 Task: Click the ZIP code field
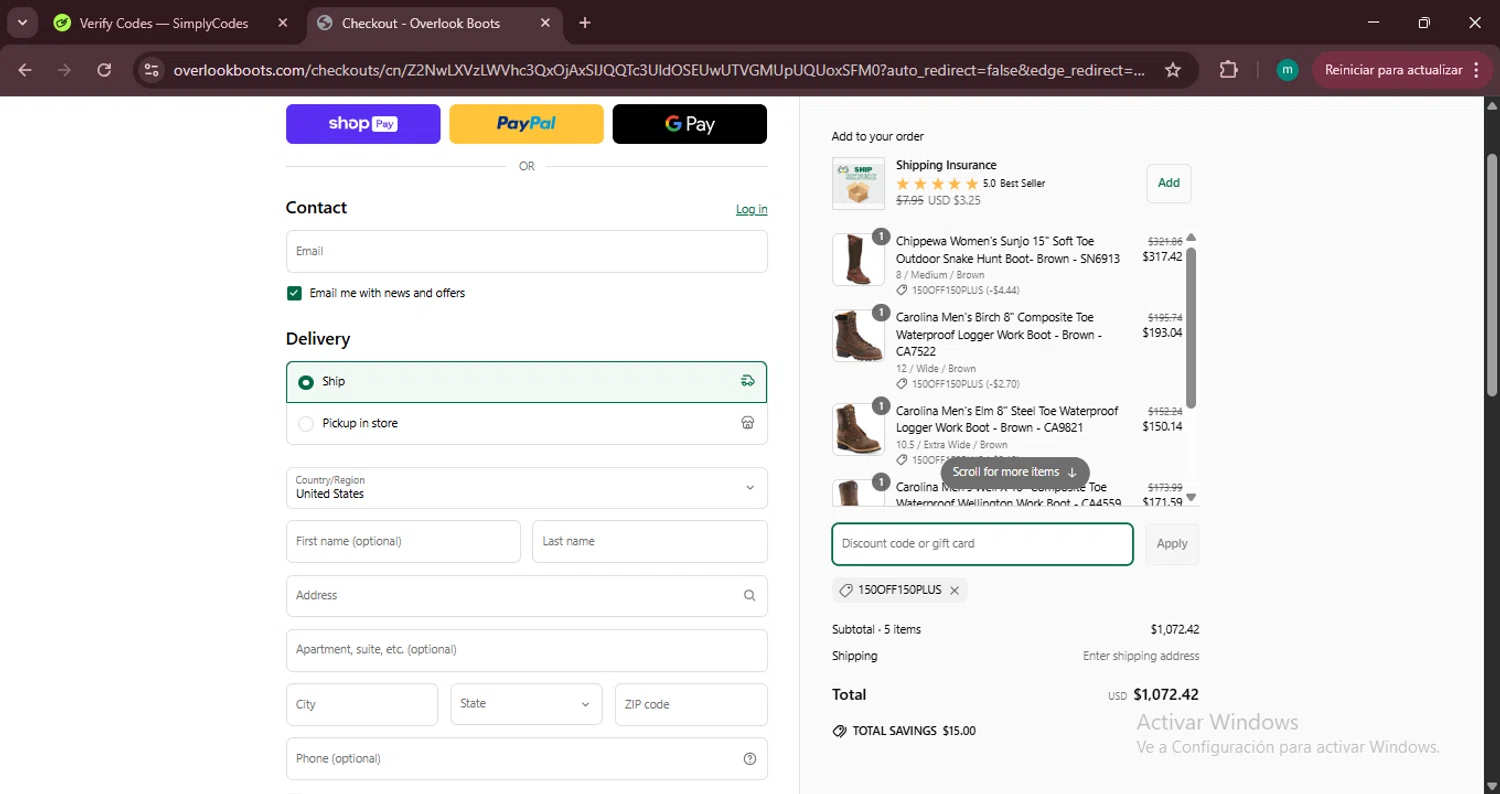[x=691, y=704]
